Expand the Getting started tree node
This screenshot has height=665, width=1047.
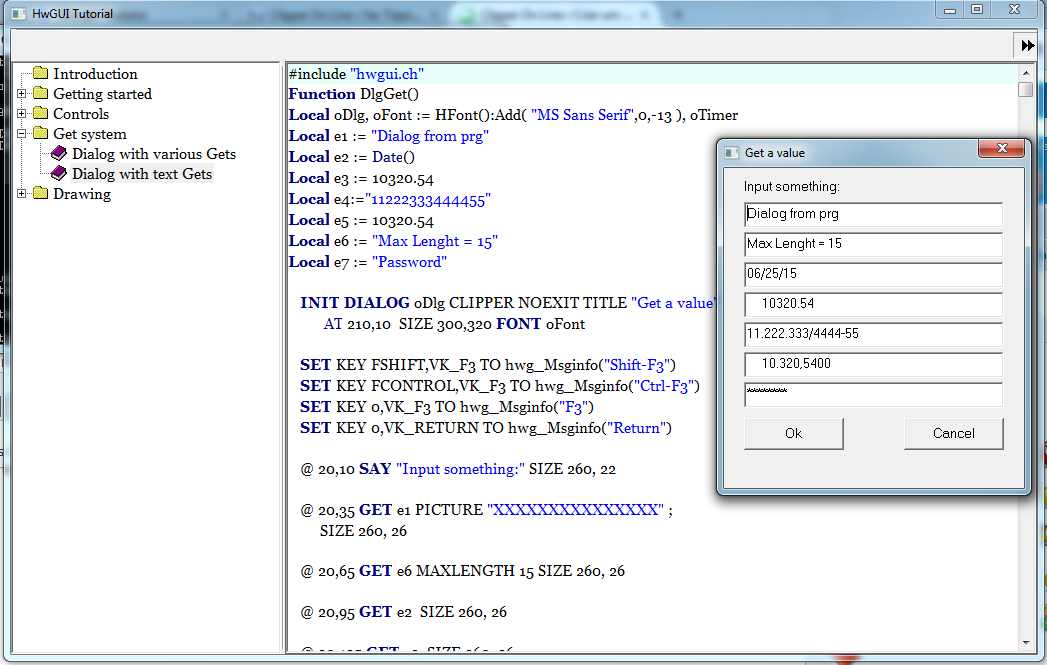(x=22, y=94)
